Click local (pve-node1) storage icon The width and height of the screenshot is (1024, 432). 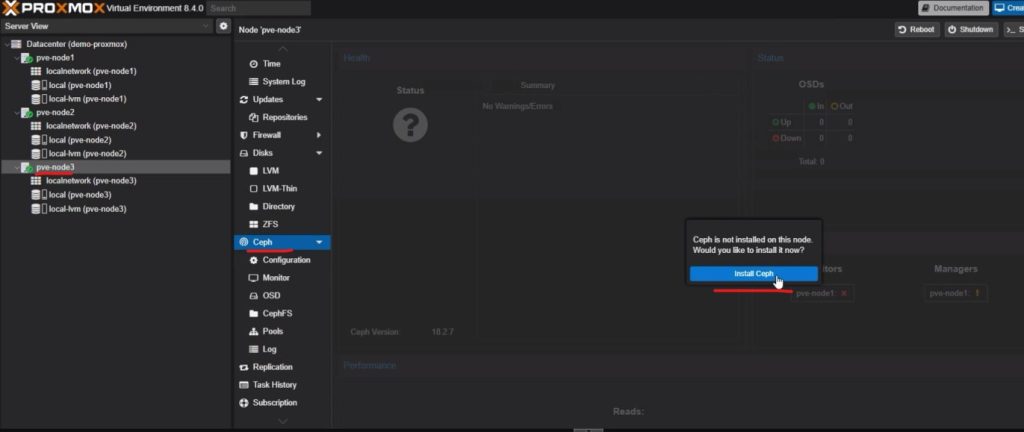click(x=40, y=85)
